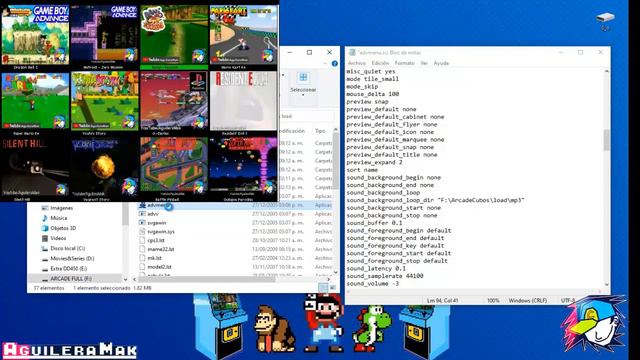Click the Explorer horizontal scrollbar thumb
The height and width of the screenshot is (360, 640).
pos(207,280)
